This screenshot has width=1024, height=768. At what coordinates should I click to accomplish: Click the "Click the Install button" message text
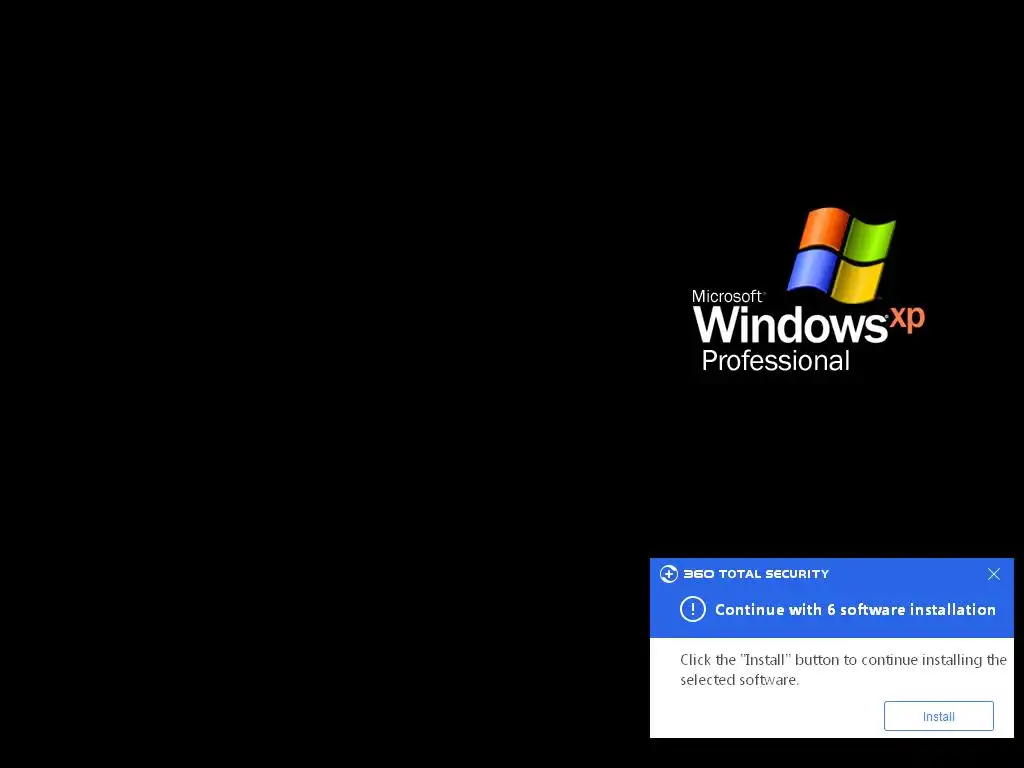(843, 669)
